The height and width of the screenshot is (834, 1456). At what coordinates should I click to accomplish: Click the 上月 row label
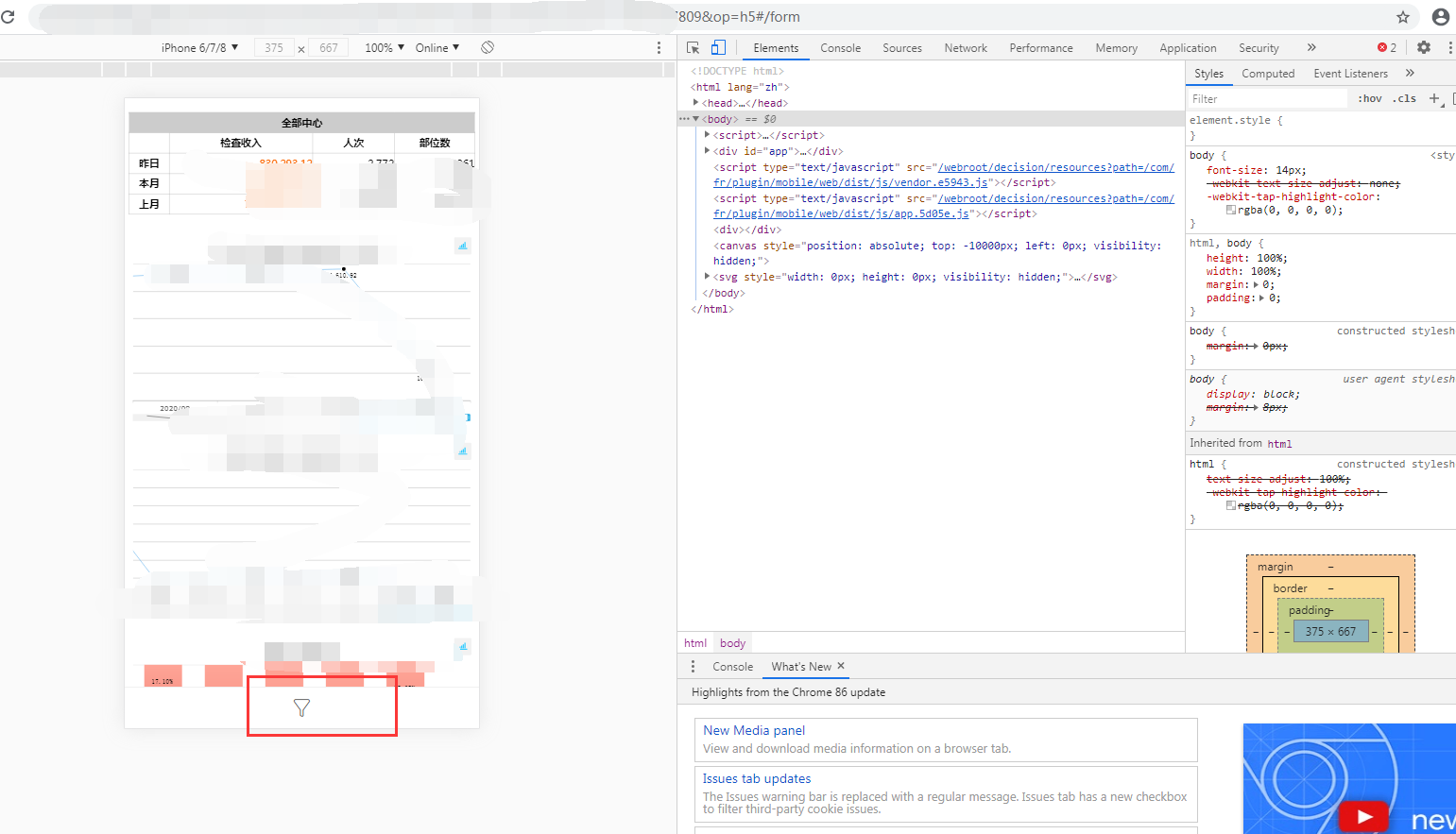(x=149, y=204)
